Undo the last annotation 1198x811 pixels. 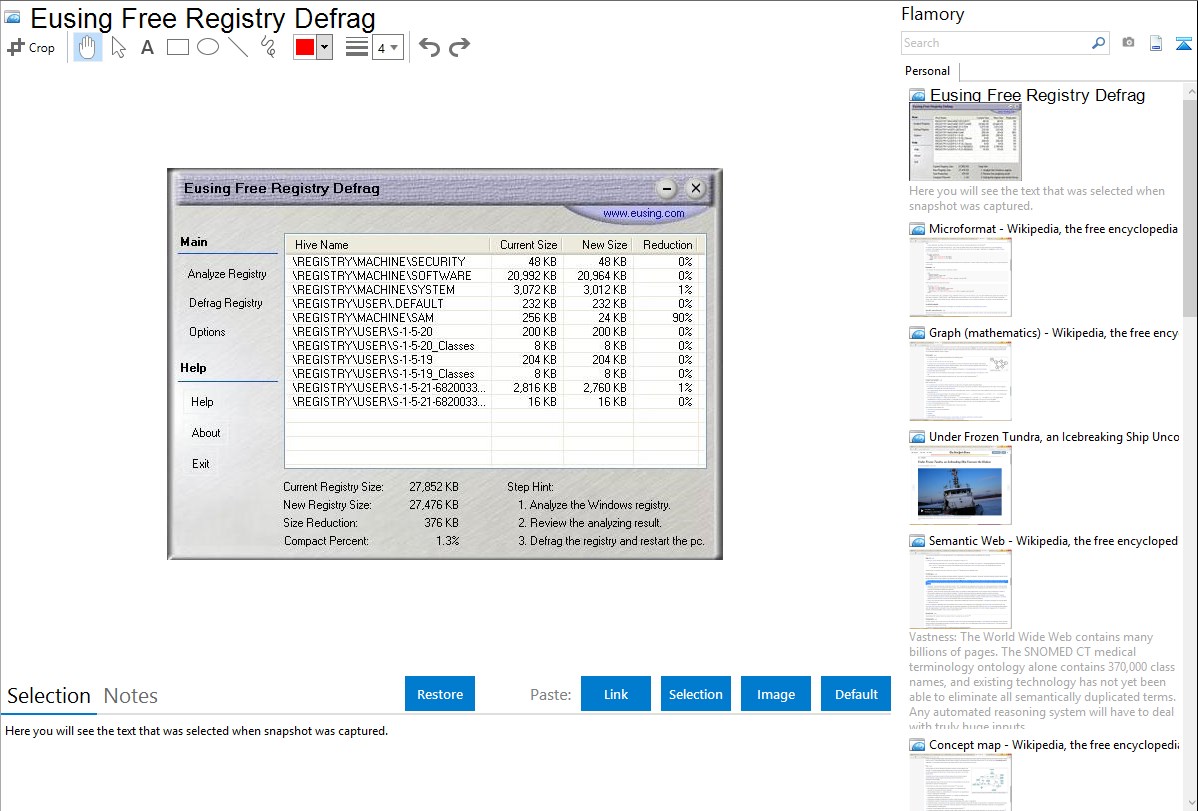click(429, 47)
